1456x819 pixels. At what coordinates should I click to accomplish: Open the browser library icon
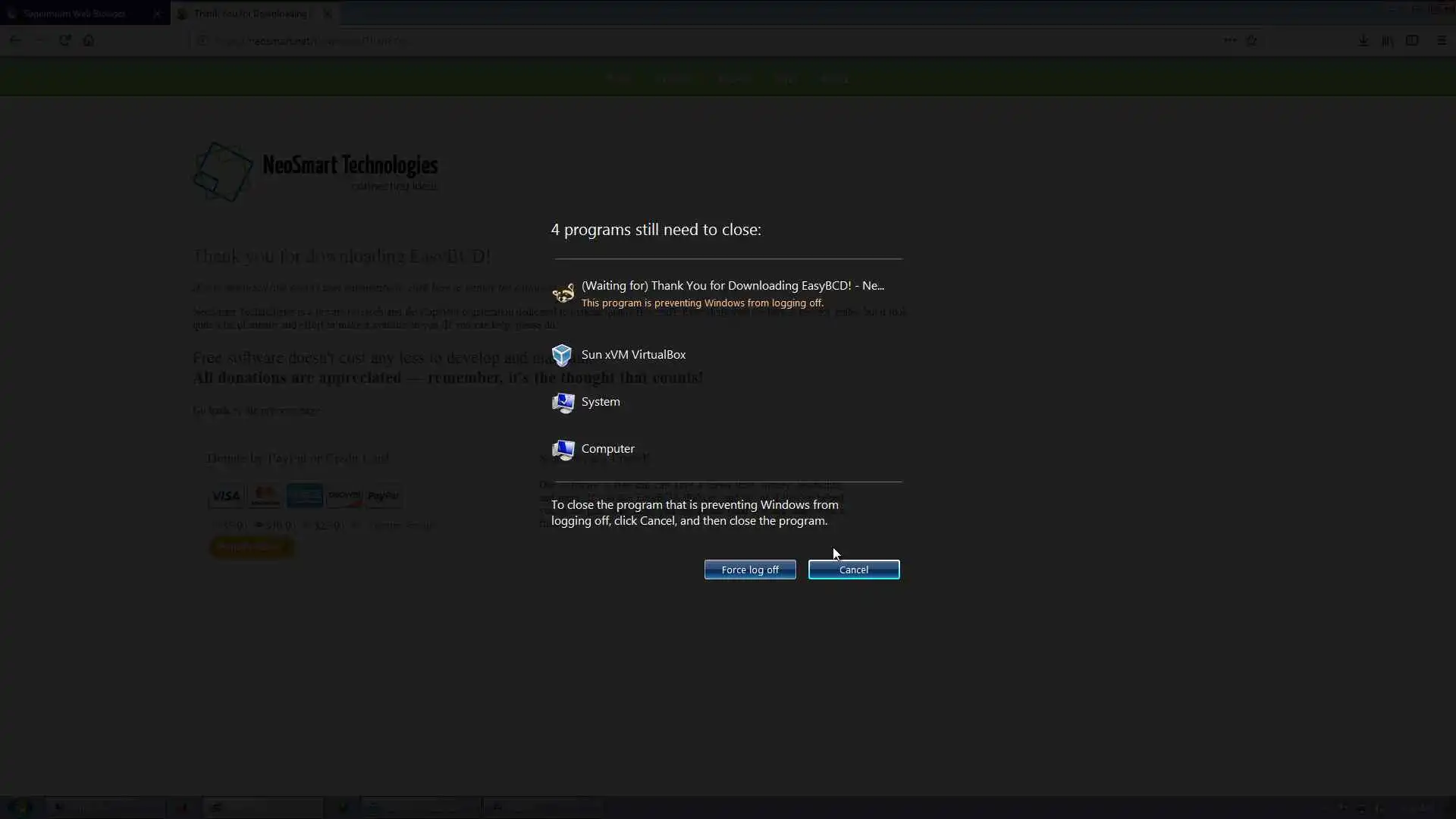(1387, 40)
